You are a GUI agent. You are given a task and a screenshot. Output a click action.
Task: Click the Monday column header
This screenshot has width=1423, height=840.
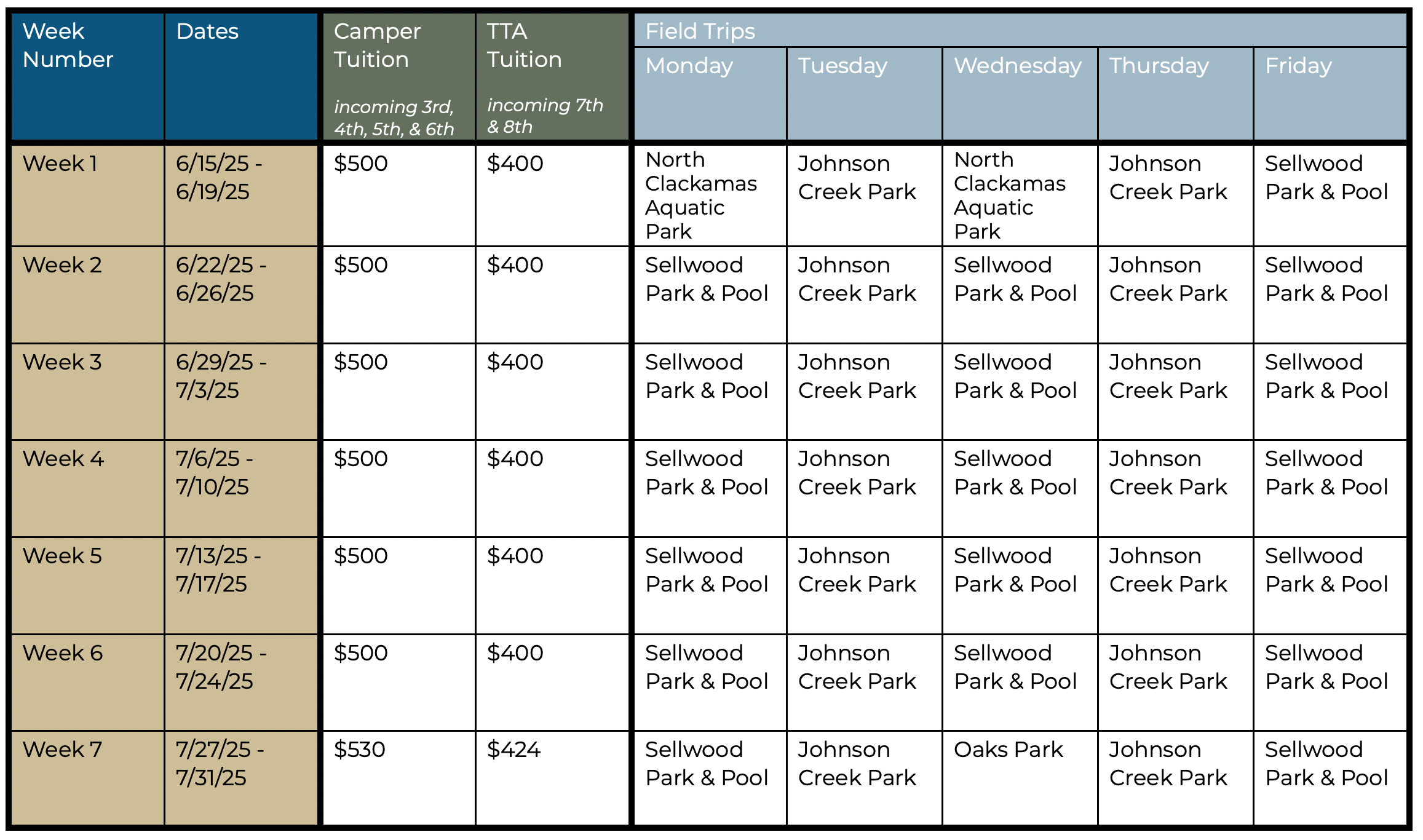[710, 94]
